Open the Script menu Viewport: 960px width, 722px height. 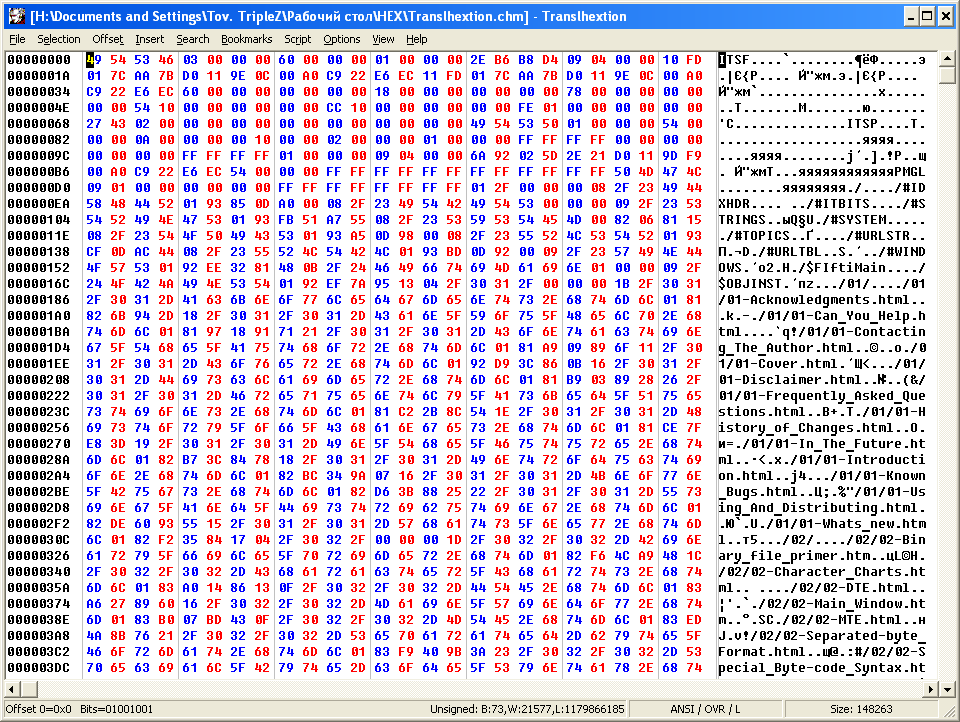point(298,39)
